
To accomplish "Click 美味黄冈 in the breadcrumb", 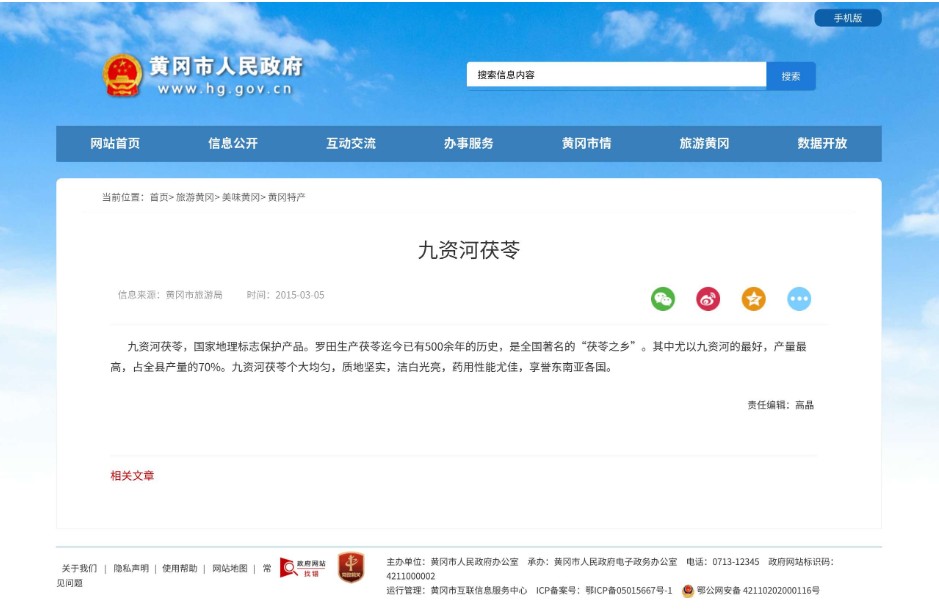I will coord(240,198).
